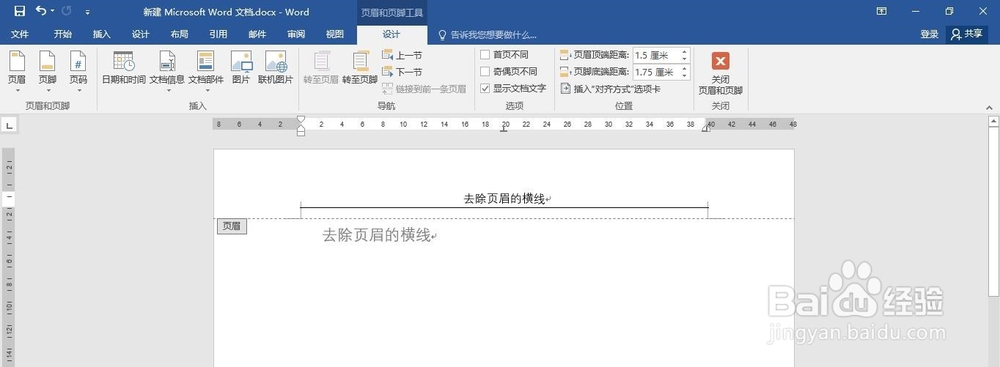Viewport: 1000px width, 367px height.
Task: Click the 页眉 header label tag
Action: point(232,226)
